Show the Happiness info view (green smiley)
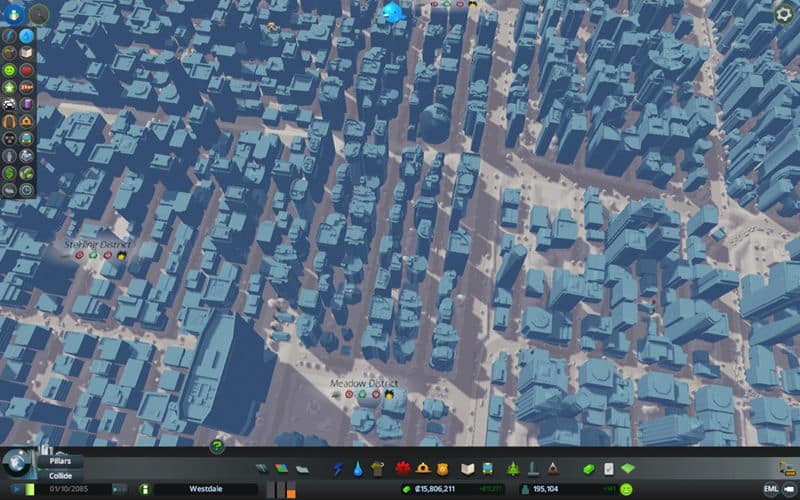This screenshot has height=500, width=800. (10, 71)
